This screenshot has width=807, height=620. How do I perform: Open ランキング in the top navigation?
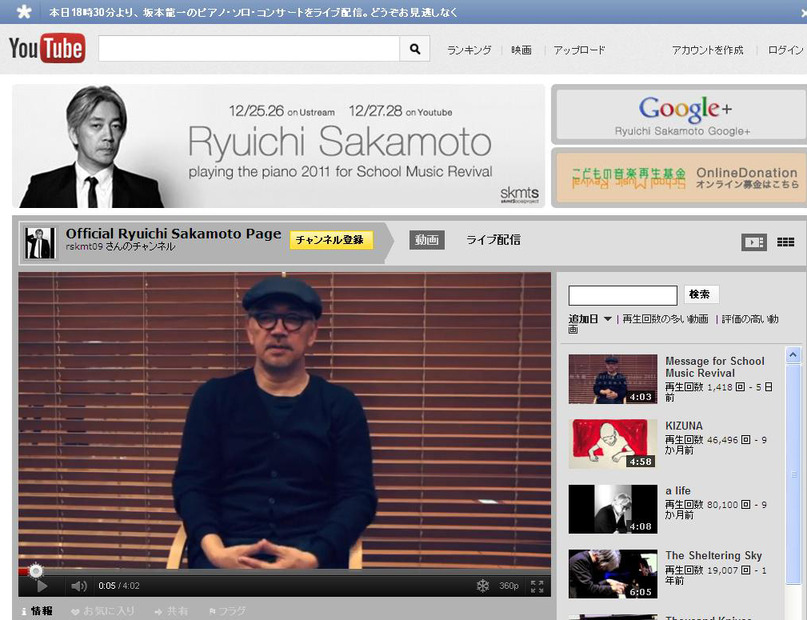coord(469,50)
